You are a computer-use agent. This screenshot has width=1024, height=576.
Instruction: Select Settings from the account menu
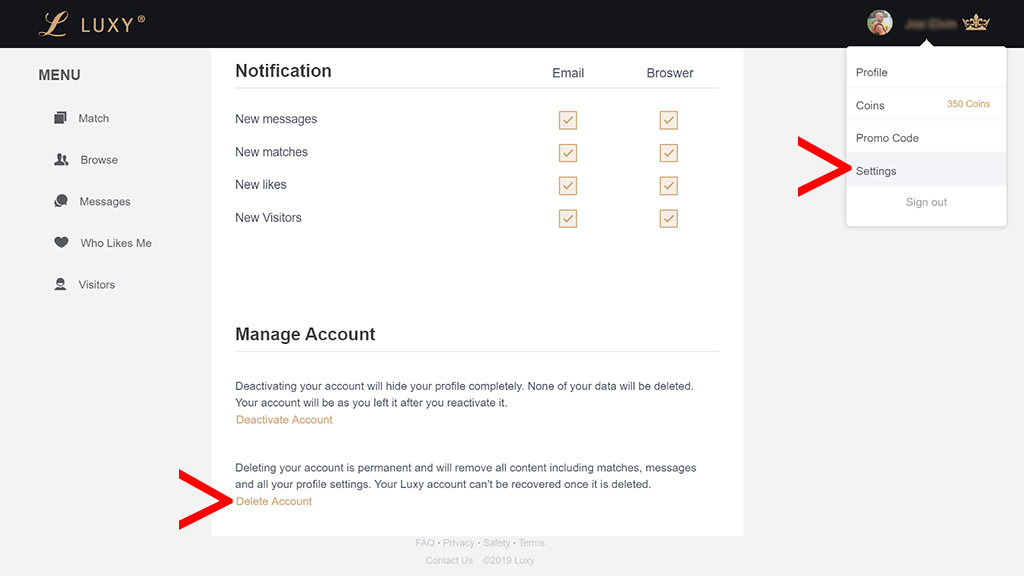(x=875, y=170)
